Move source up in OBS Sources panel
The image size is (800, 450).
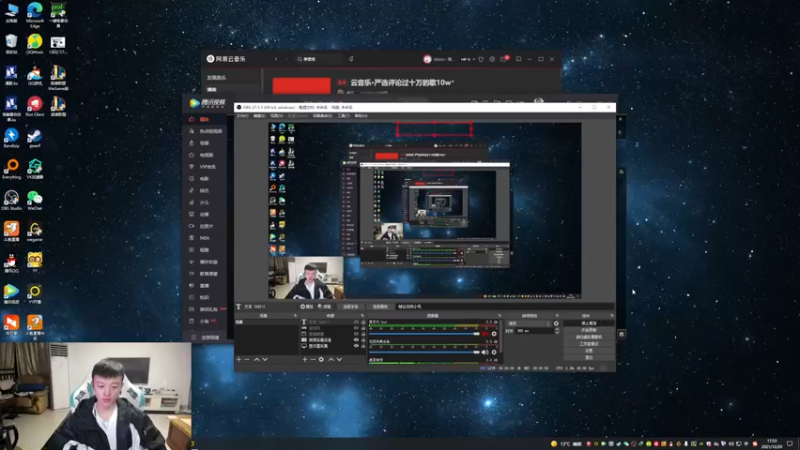point(331,360)
